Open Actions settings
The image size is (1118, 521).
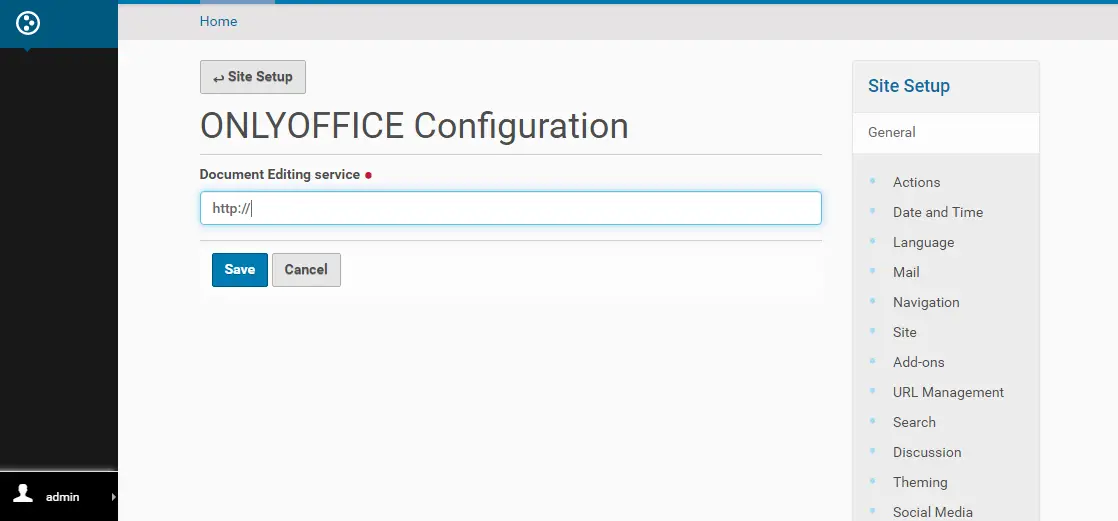pyautogui.click(x=916, y=182)
